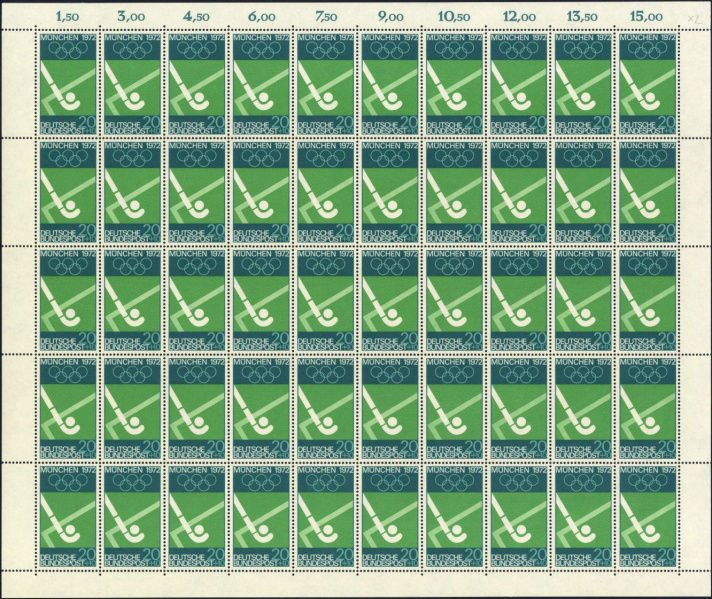Screen dimensions: 712x599
Task: Click the stamp directly beneath the 1,50 value
Action: (68, 84)
